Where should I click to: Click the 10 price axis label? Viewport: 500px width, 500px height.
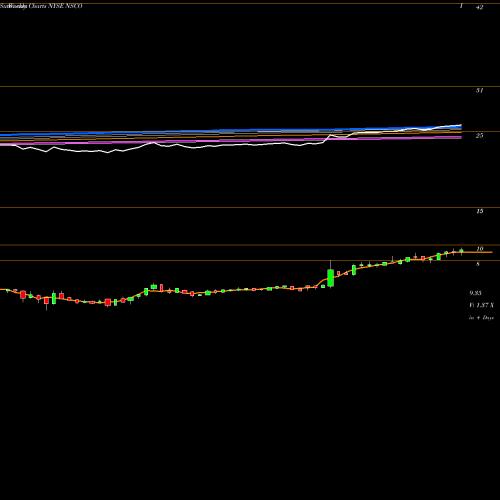479,249
